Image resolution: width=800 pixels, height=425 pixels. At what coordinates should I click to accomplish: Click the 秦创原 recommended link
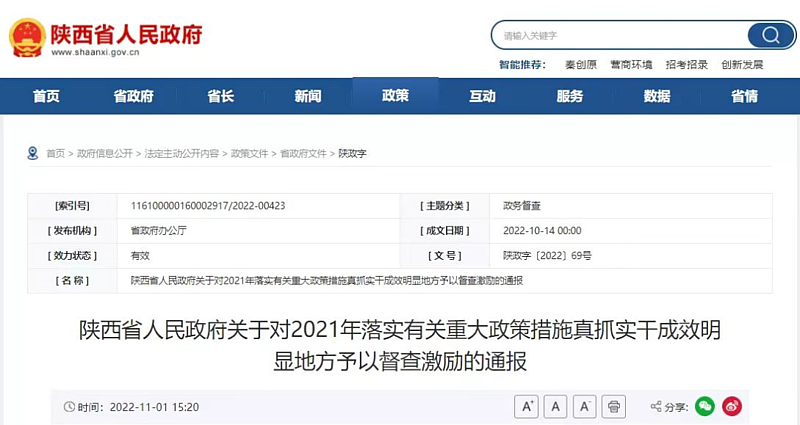[581, 64]
